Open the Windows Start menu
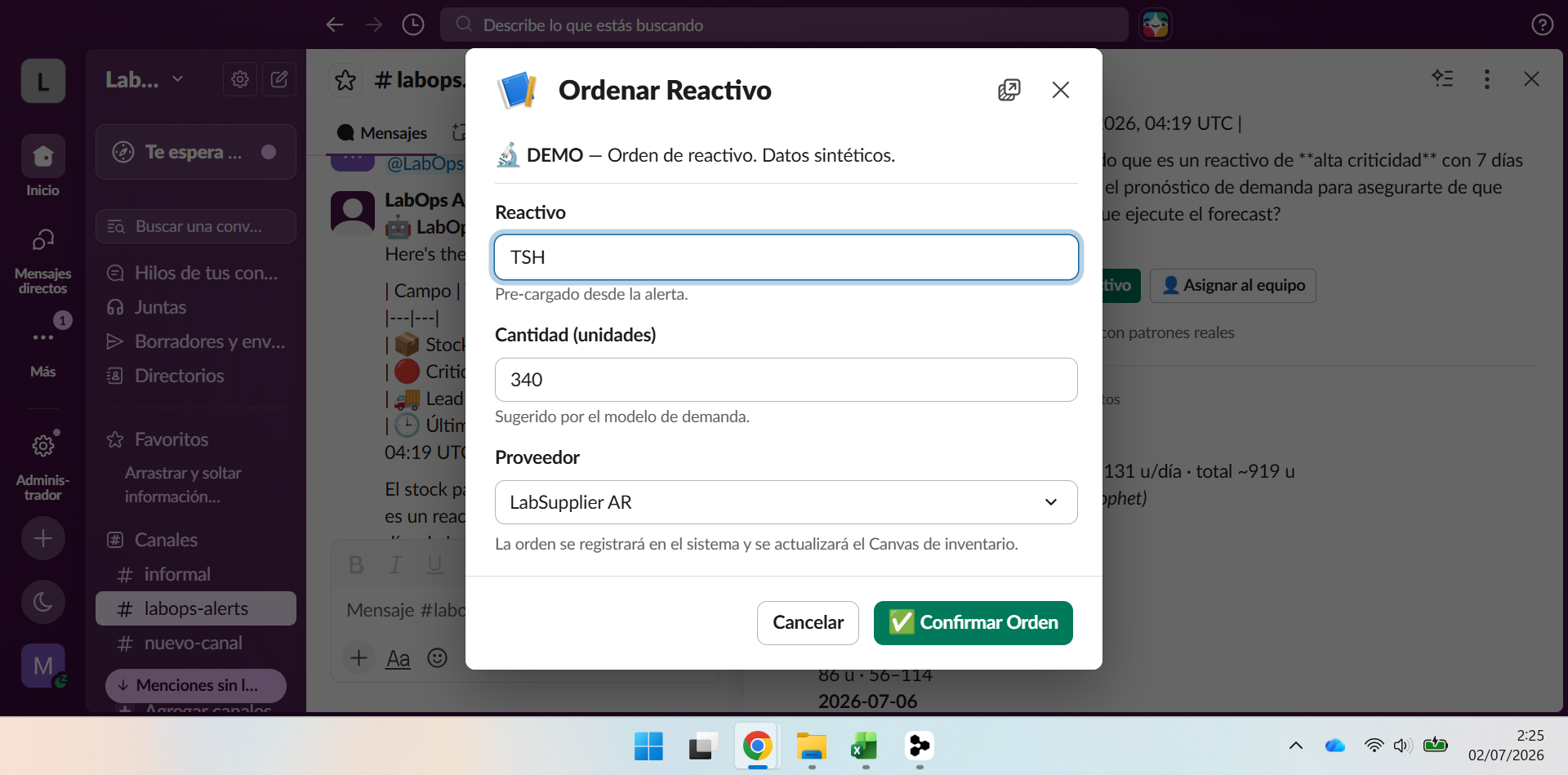The image size is (1568, 775). (x=648, y=746)
